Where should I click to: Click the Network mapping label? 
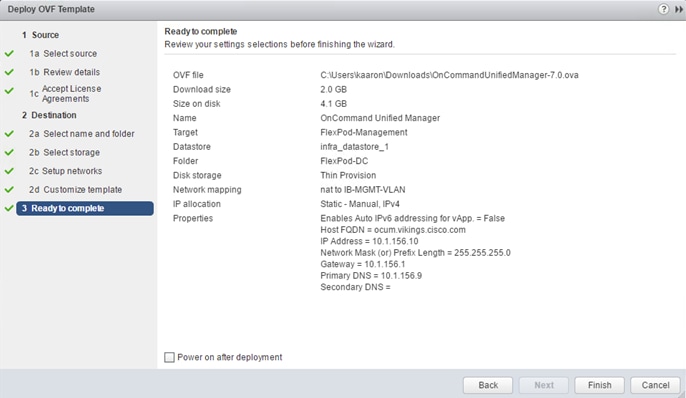pyautogui.click(x=207, y=189)
